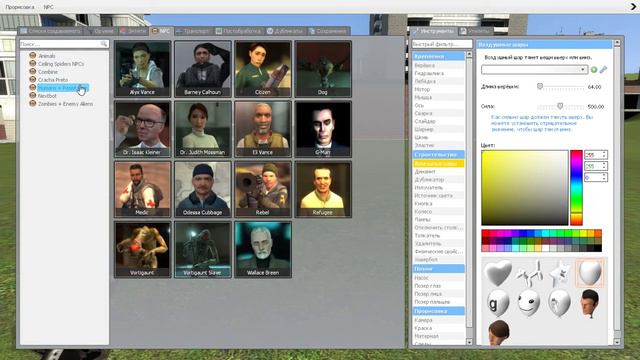The height and width of the screenshot is (360, 640).
Task: Open Zombies + Enemy Aliens category
Action: coord(65,104)
